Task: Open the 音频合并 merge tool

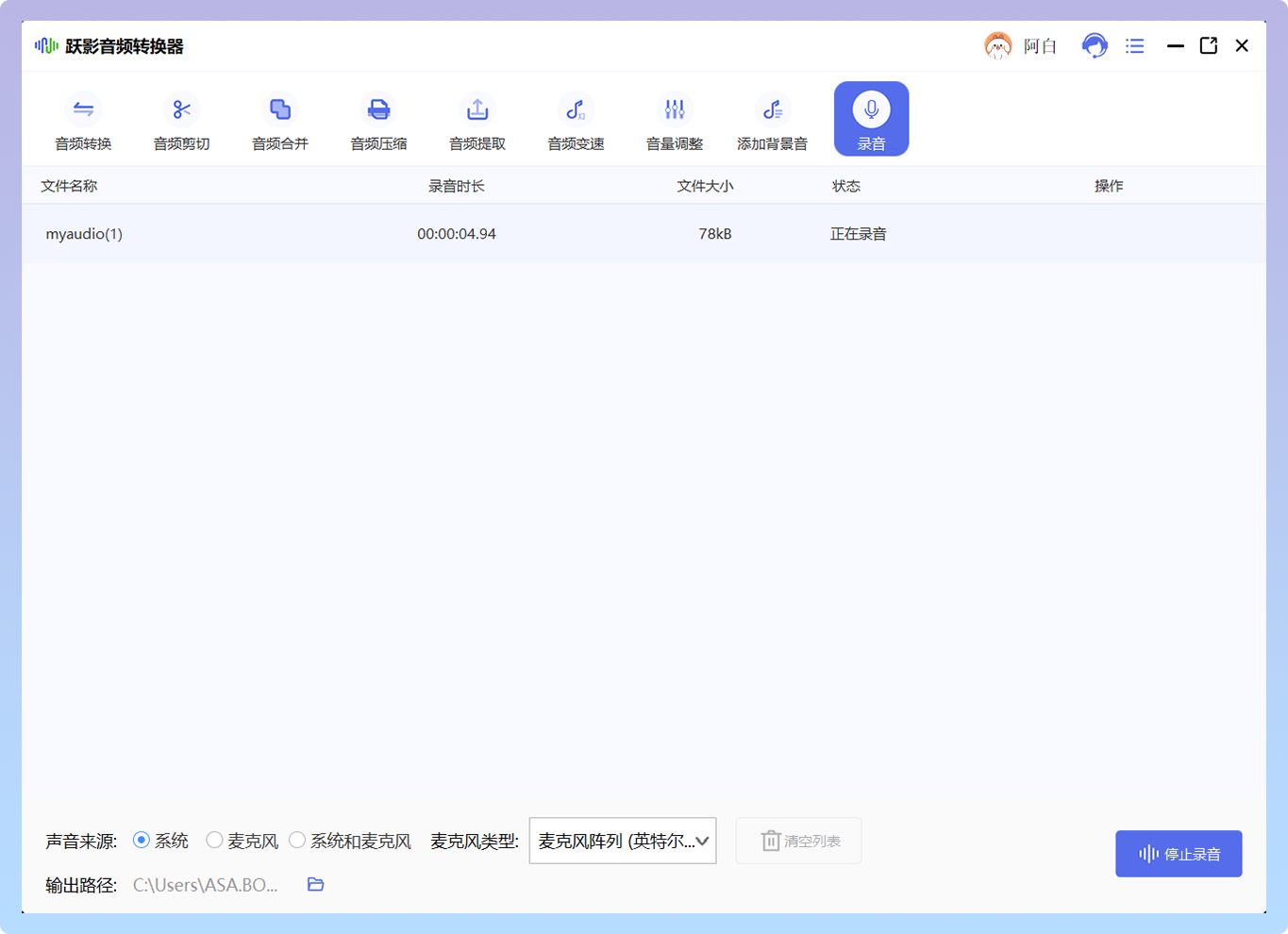Action: coord(280,121)
